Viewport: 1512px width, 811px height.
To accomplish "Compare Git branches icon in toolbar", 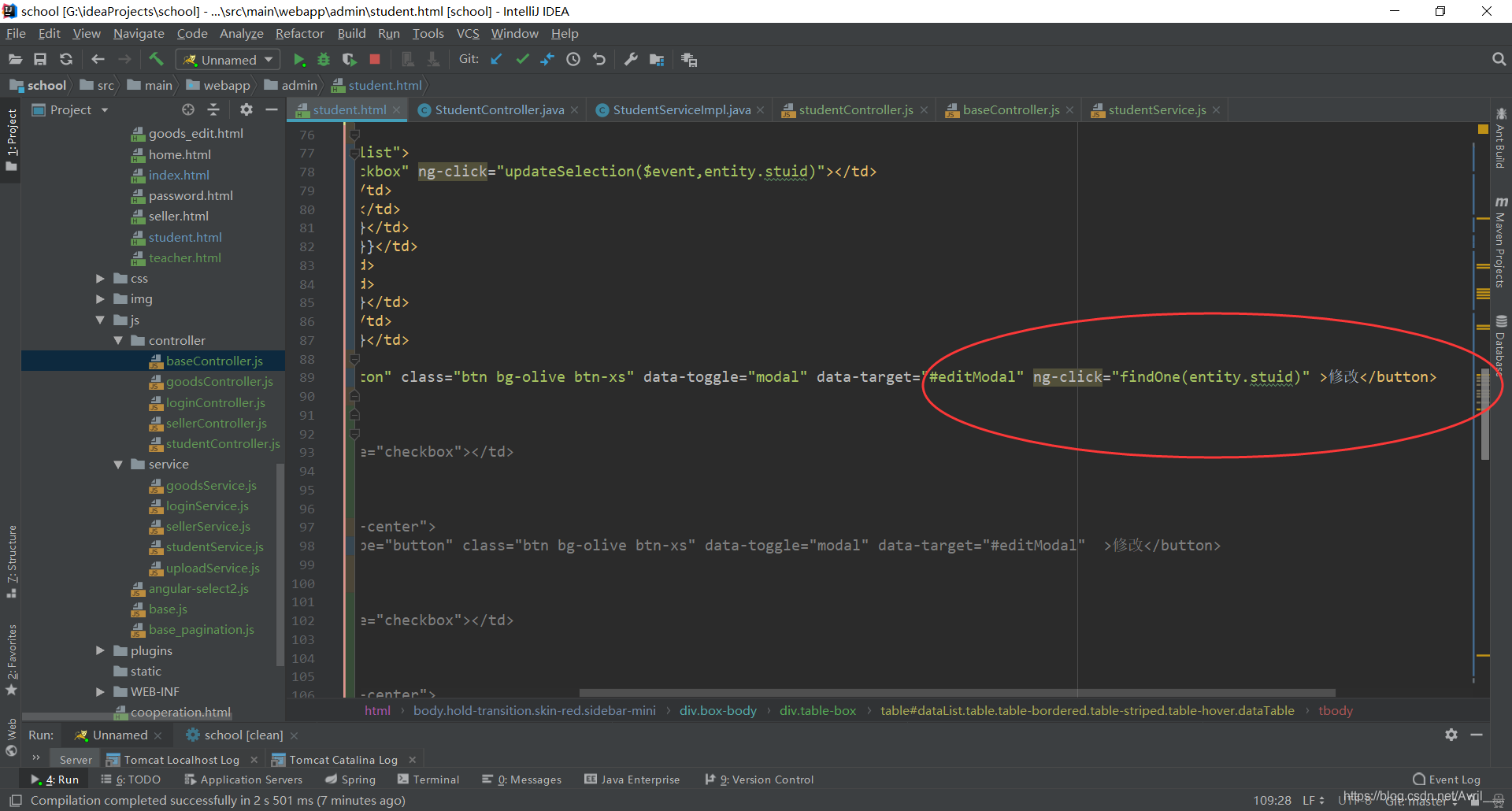I will click(547, 59).
